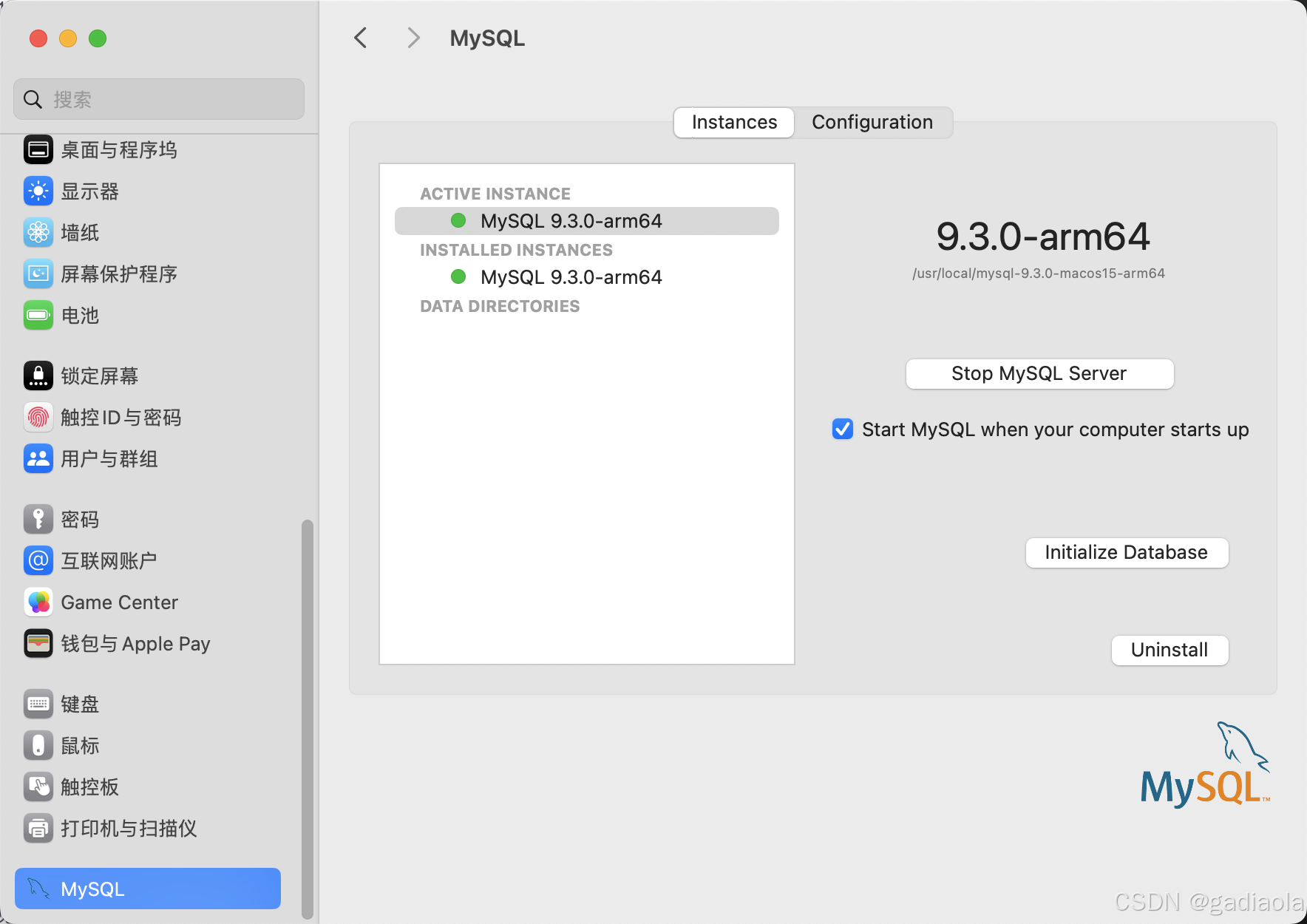Go forward with the right chevron

[413, 38]
